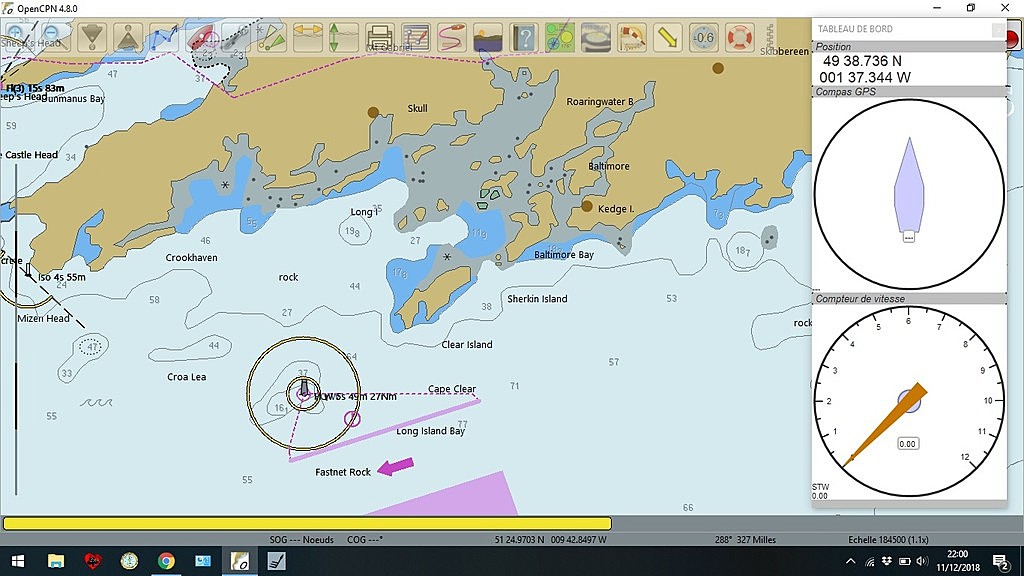
Task: Click the Compas GPS compass dial
Action: (908, 194)
